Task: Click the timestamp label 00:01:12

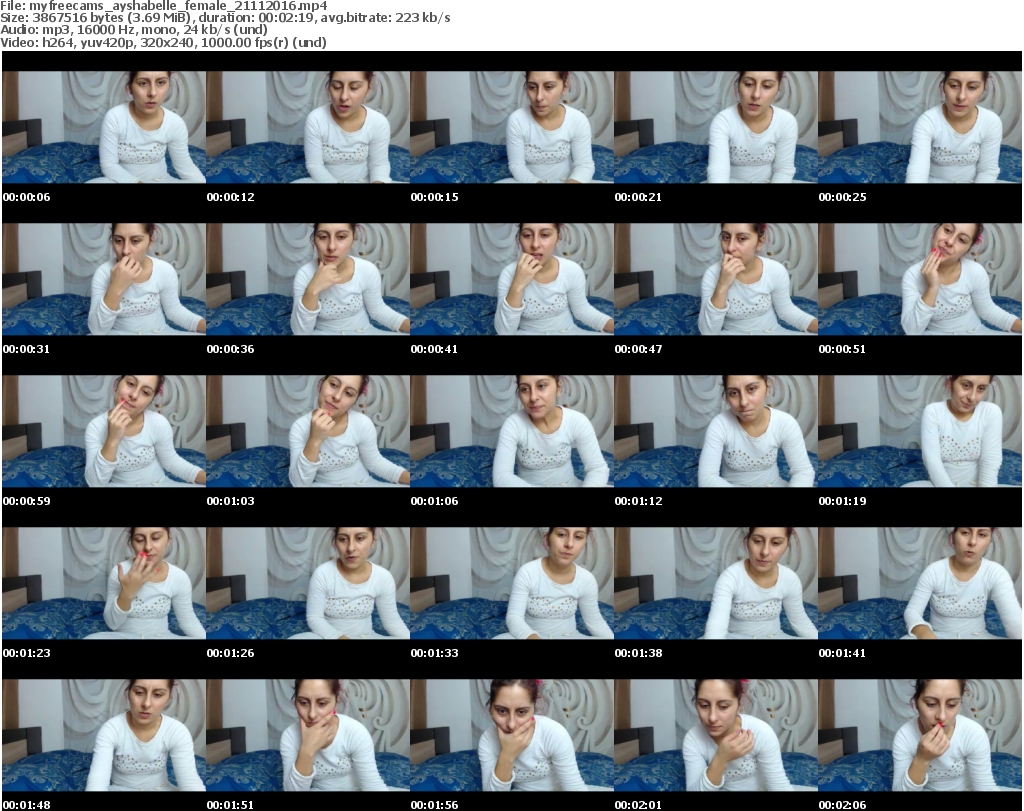Action: (638, 501)
